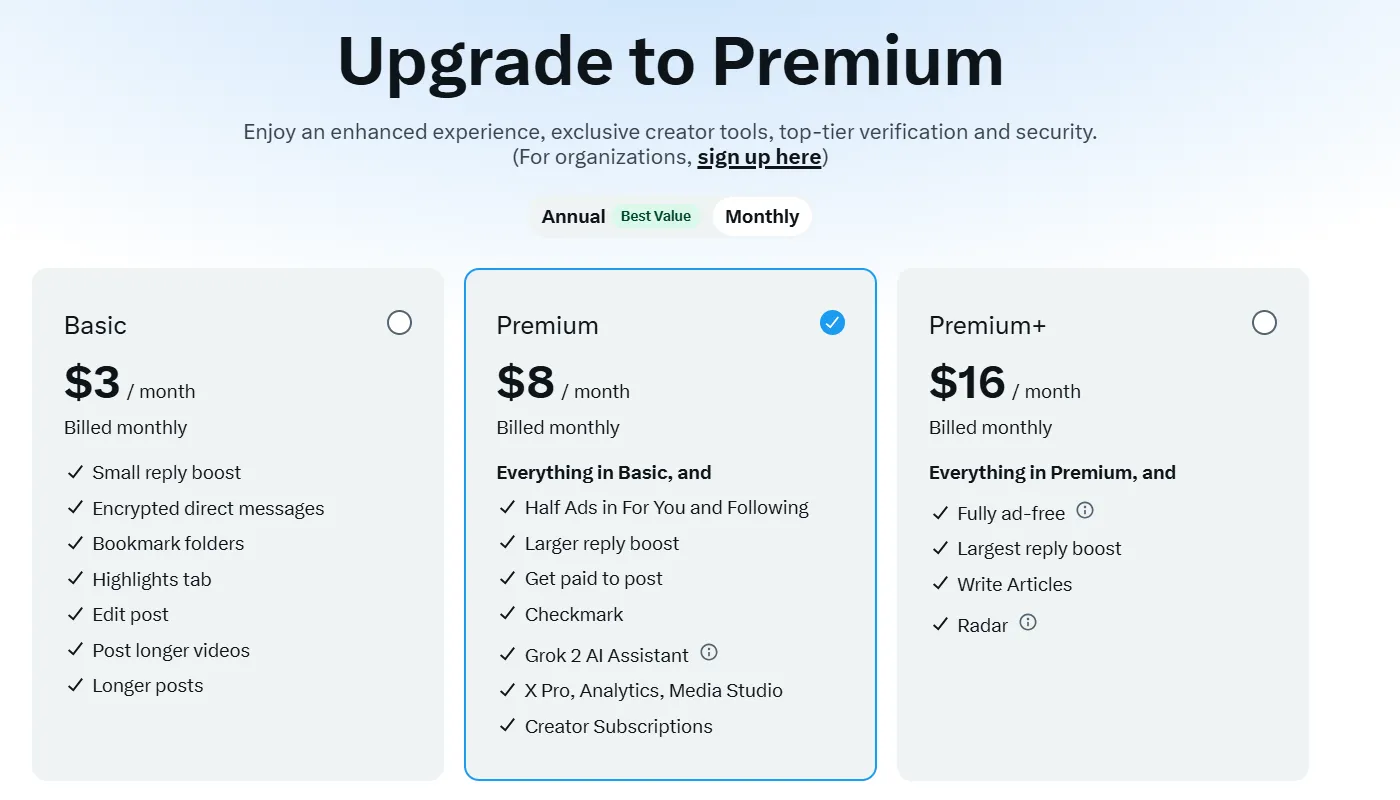Click the checkmark beside Largest reply boost
Image resolution: width=1400 pixels, height=800 pixels.
point(939,548)
